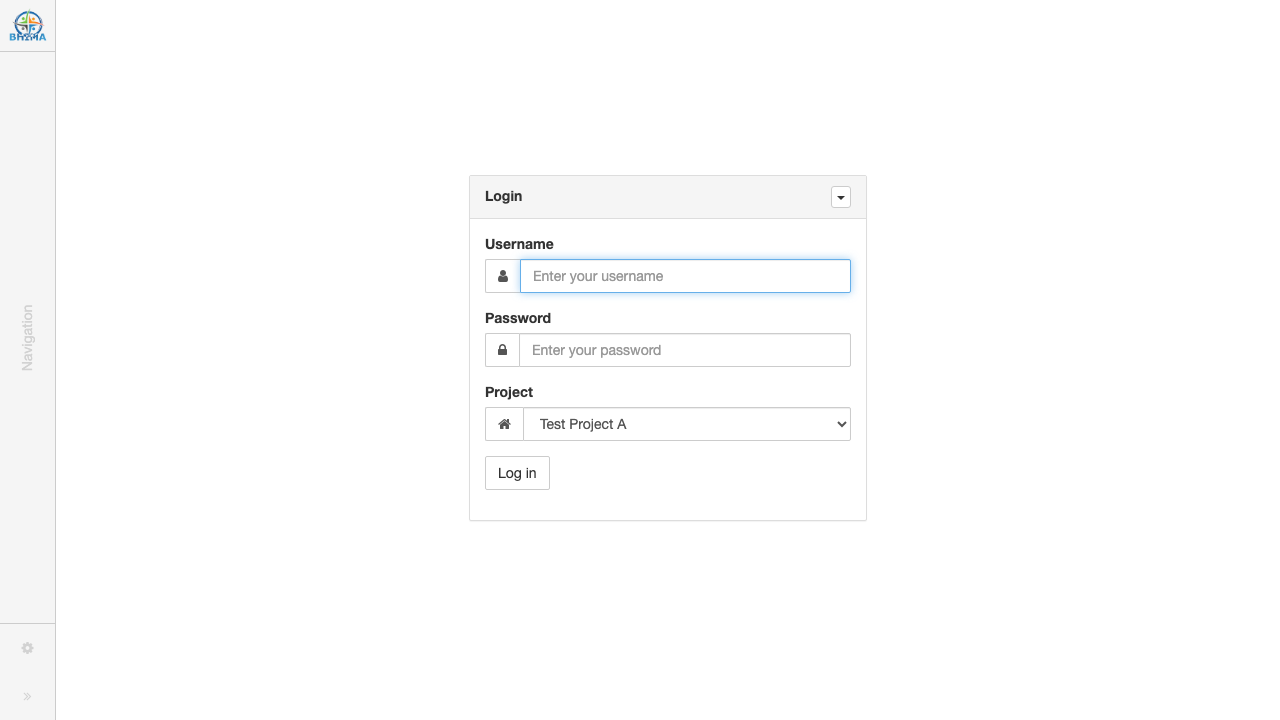Click the Username field label
Image resolution: width=1280 pixels, height=720 pixels.
pos(519,244)
